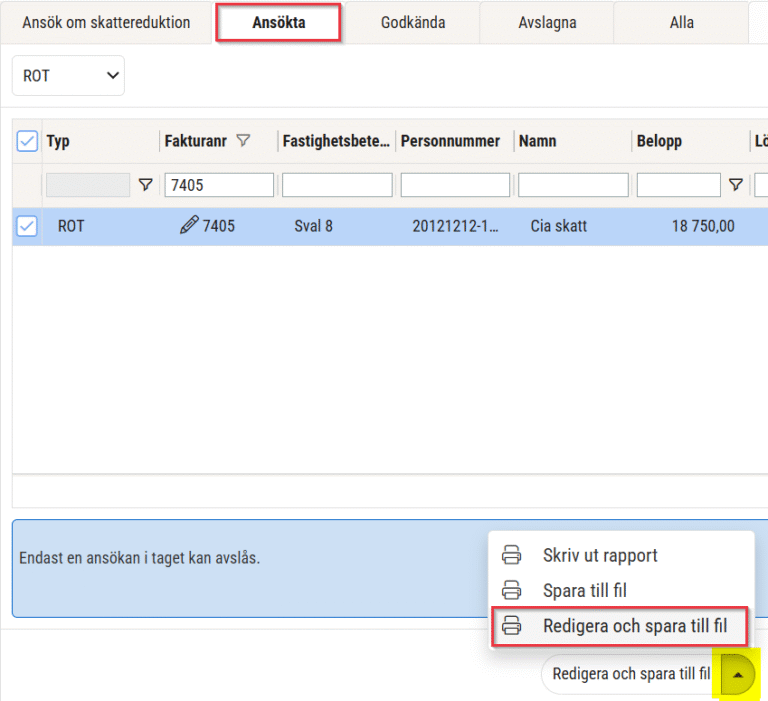Click the pencil edit icon beside invoice 7405
This screenshot has height=701, width=768.
pos(189,226)
